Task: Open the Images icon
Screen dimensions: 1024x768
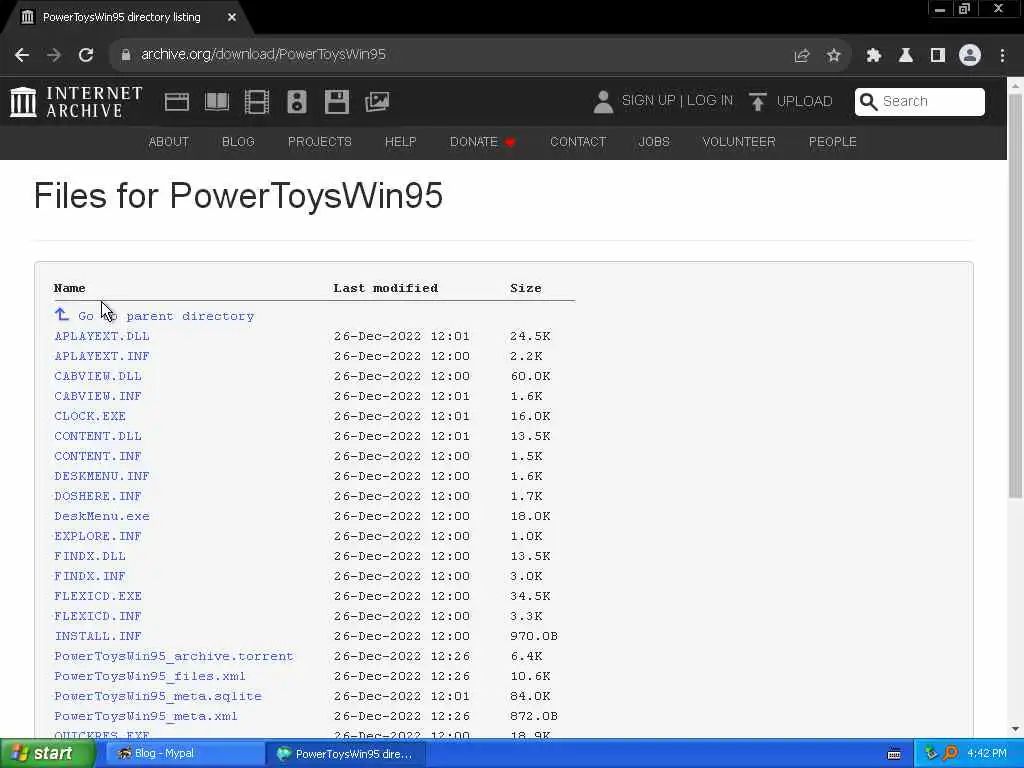Action: tap(377, 102)
